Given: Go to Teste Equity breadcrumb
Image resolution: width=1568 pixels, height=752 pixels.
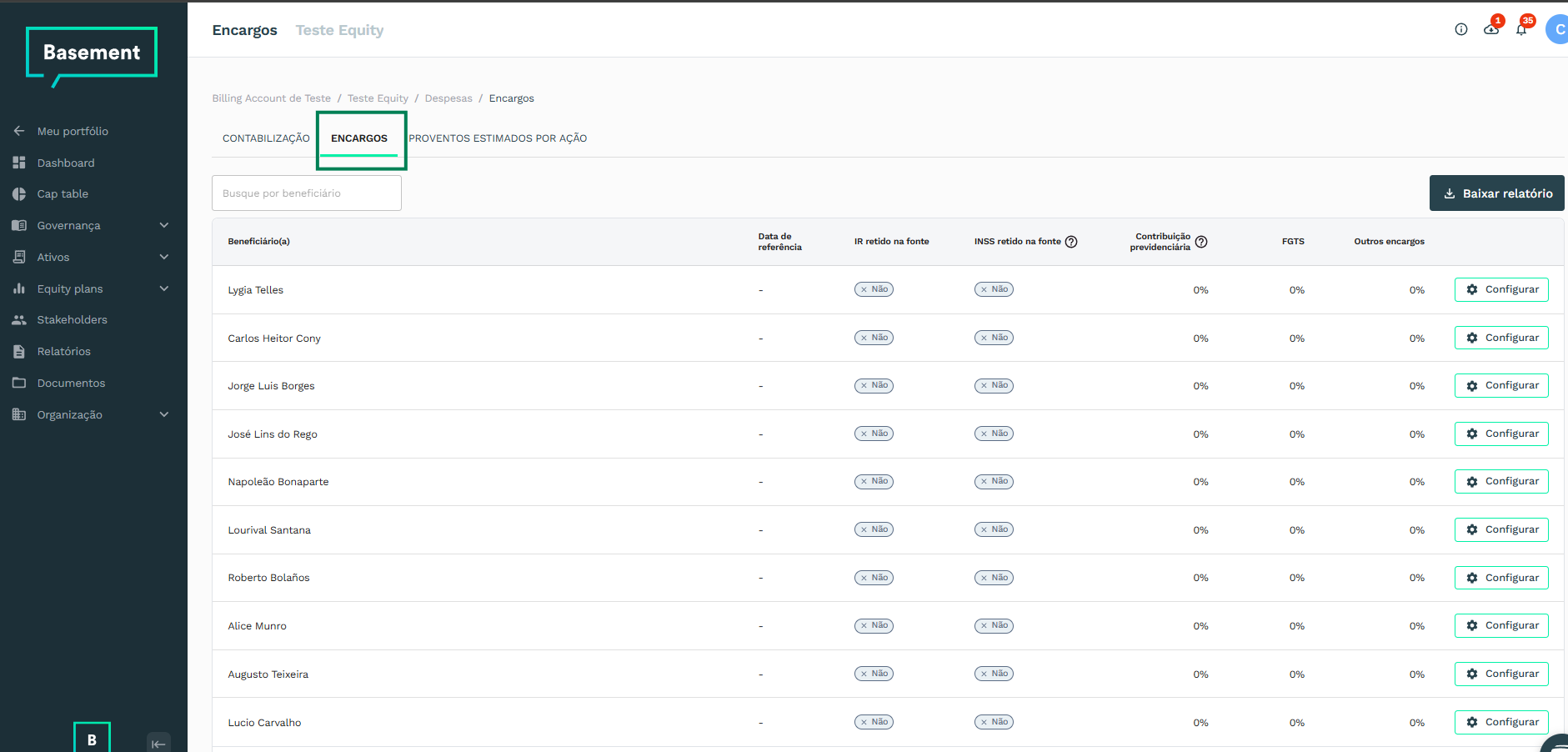Looking at the screenshot, I should [x=378, y=98].
